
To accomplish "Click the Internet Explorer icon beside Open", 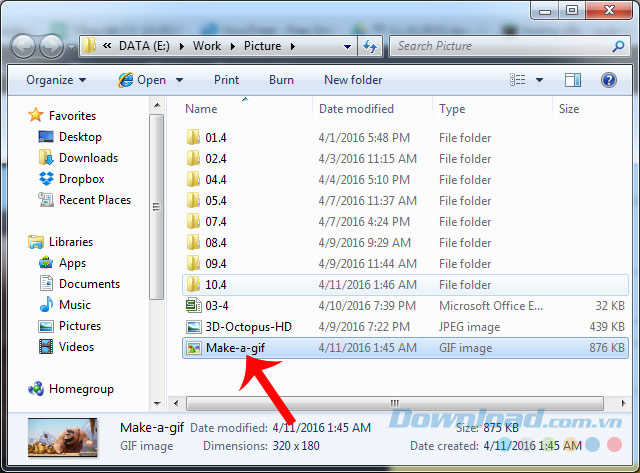I will 126,80.
